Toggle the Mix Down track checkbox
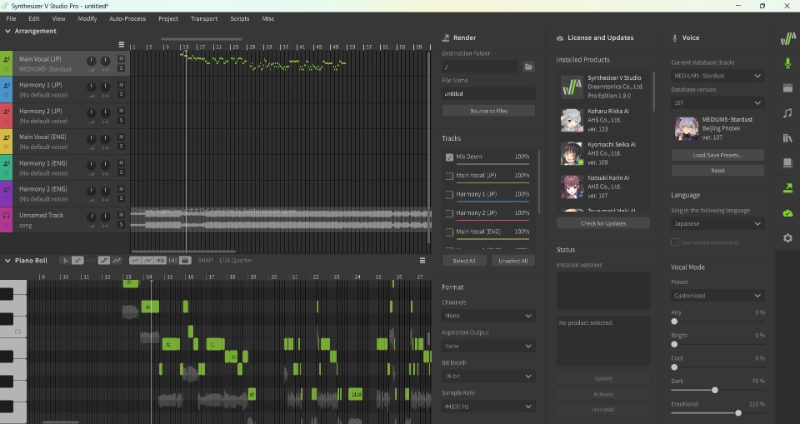The image size is (800, 424). point(449,157)
